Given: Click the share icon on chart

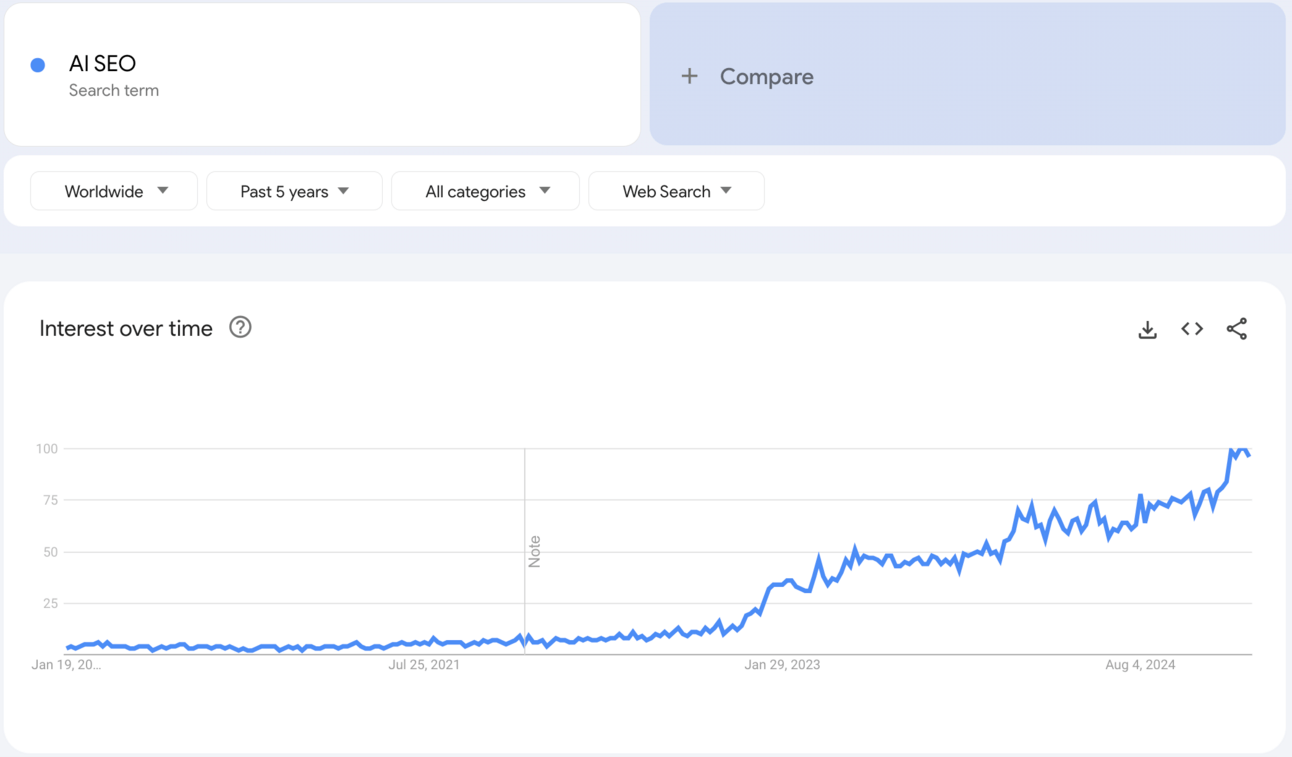Looking at the screenshot, I should 1237,329.
